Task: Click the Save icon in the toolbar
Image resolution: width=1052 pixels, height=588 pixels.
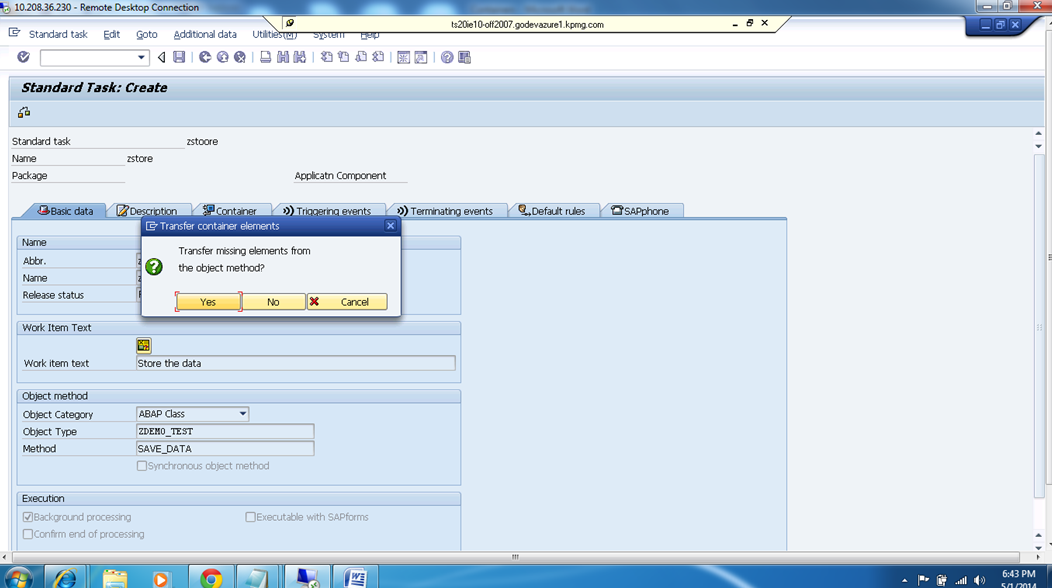Action: click(x=179, y=57)
